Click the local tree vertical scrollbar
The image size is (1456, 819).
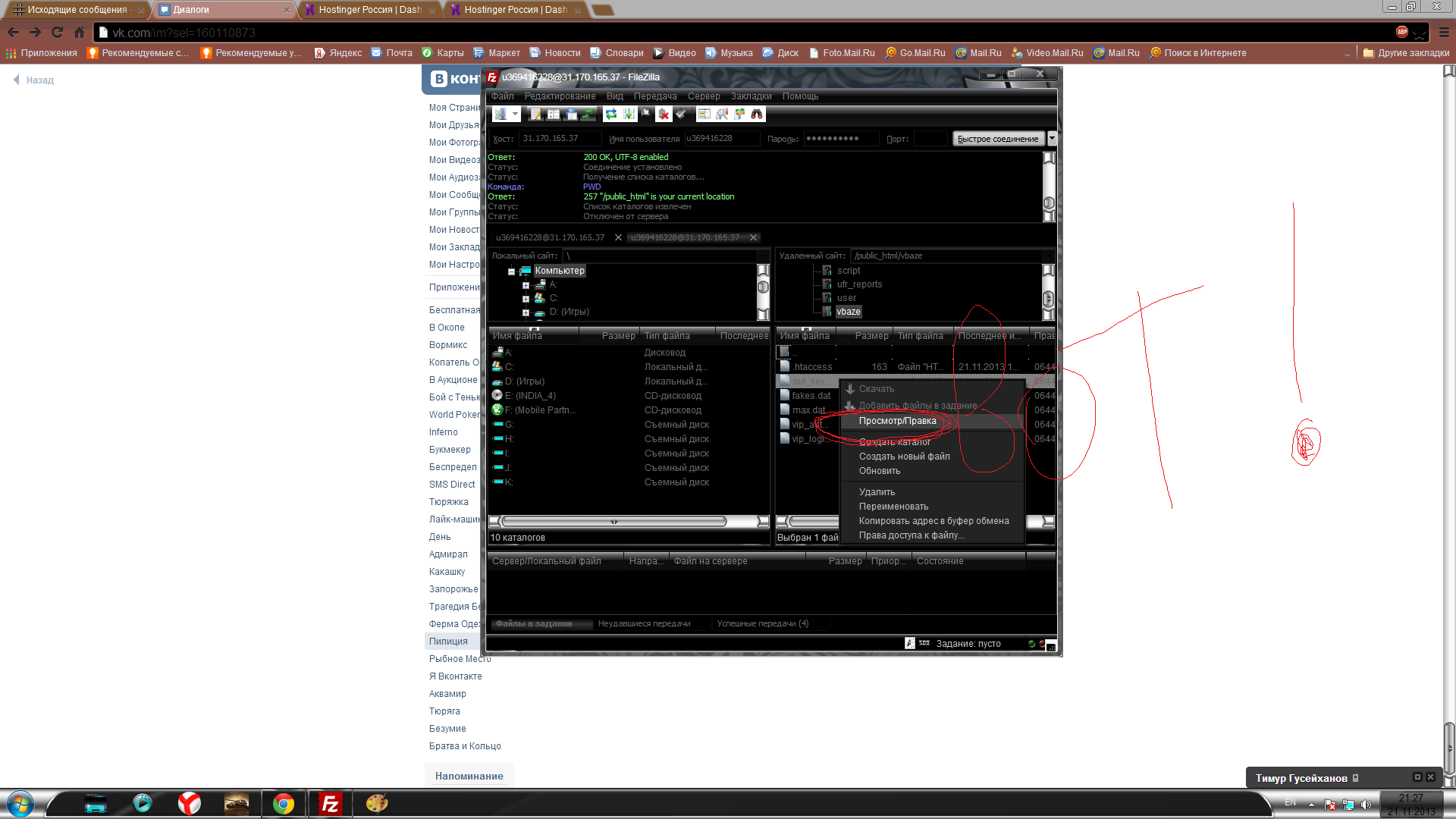click(764, 292)
